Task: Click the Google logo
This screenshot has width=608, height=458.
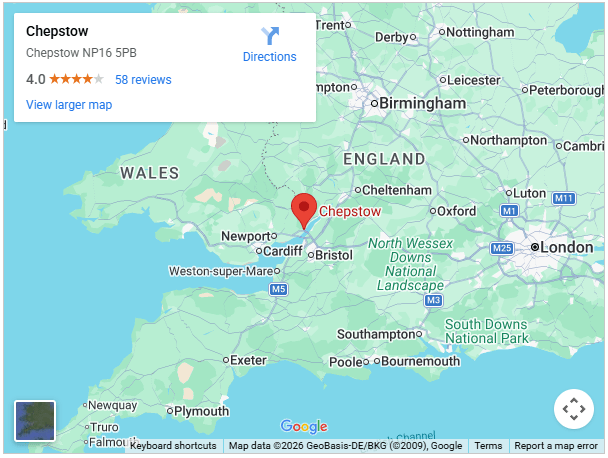Action: [304, 426]
